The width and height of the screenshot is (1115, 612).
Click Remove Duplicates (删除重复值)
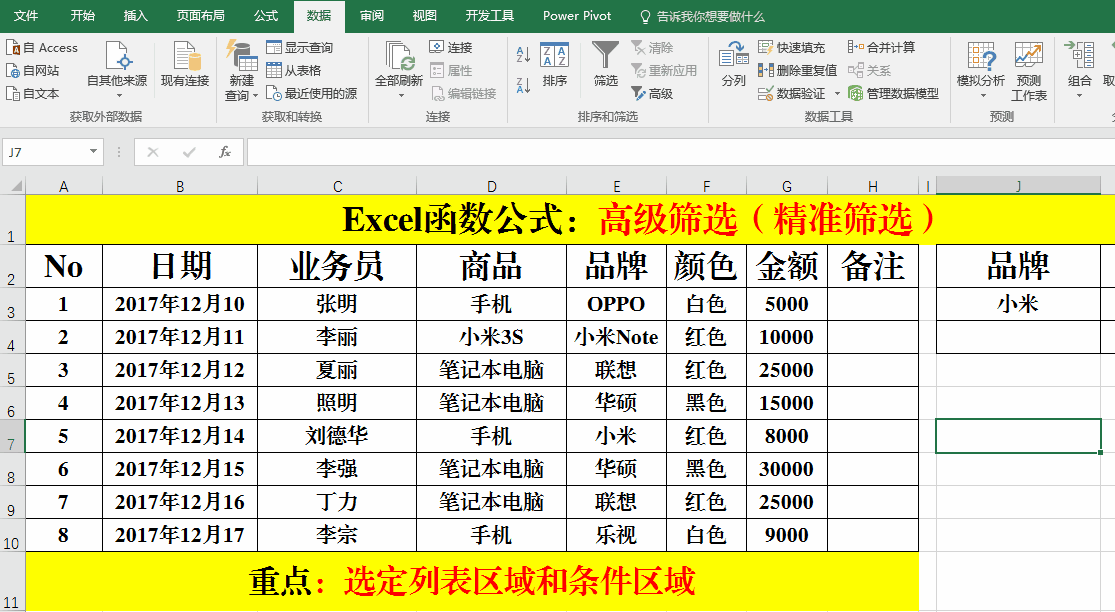pyautogui.click(x=798, y=70)
